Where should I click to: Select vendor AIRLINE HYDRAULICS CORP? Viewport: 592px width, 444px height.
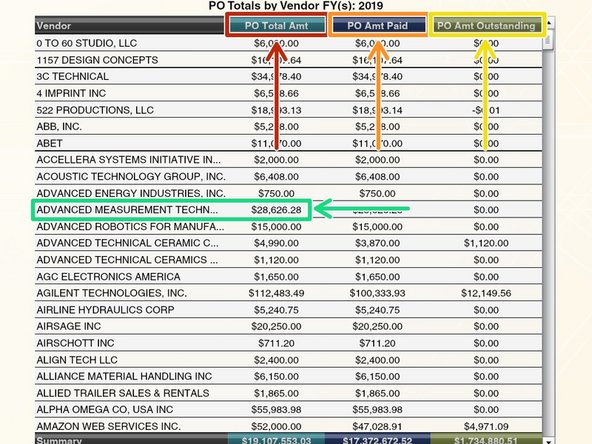coord(105,310)
